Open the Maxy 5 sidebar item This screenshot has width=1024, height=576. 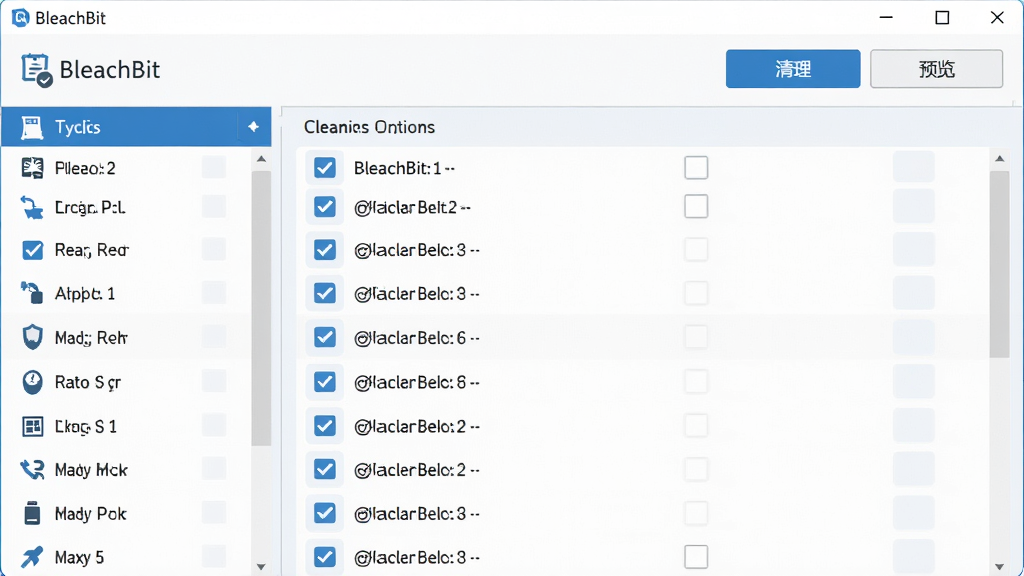126,557
